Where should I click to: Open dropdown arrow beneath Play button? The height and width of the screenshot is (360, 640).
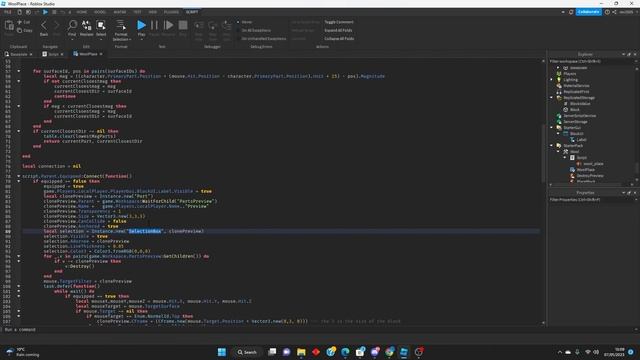pyautogui.click(x=141, y=40)
